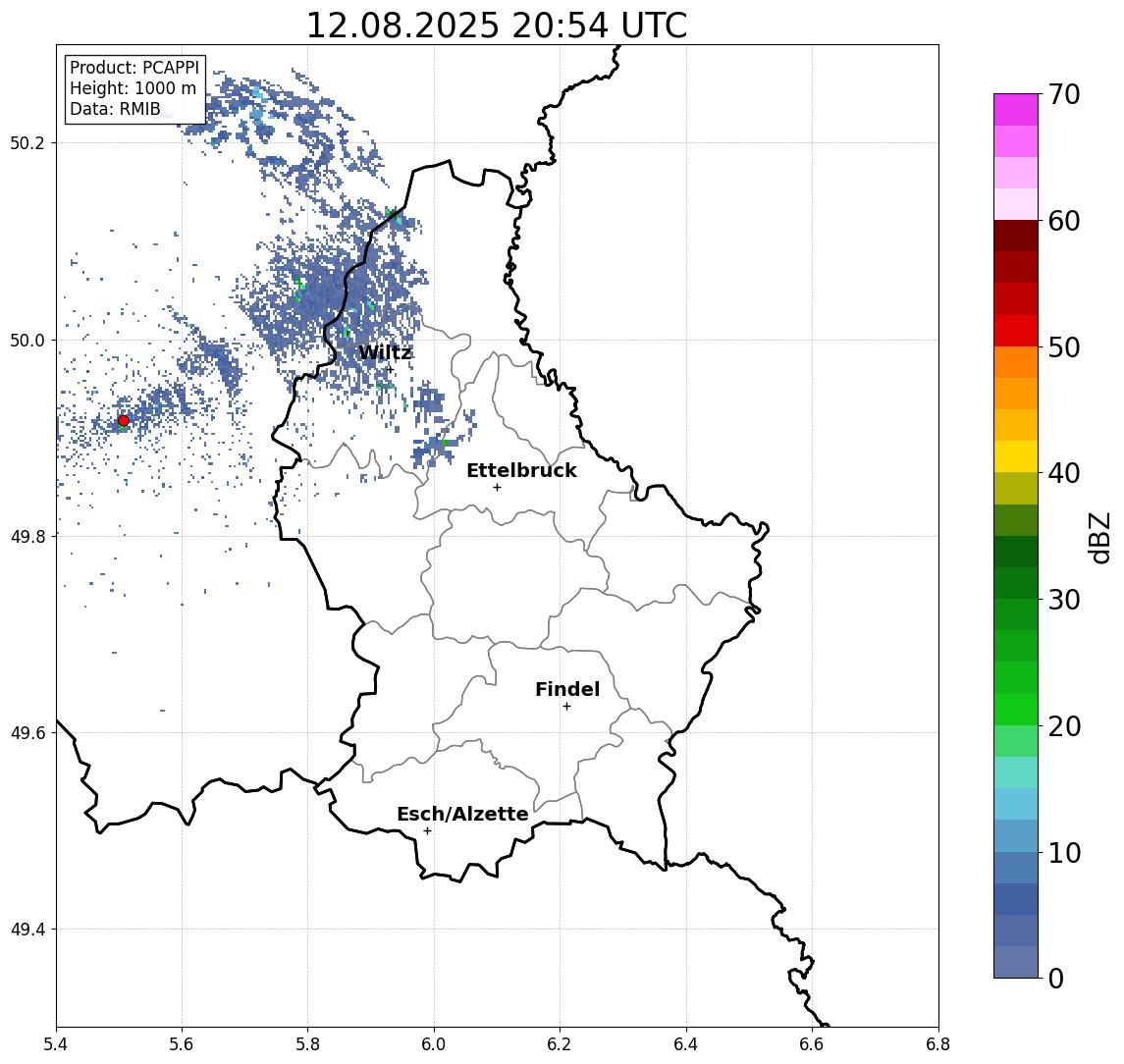Pick the dark maroon 60 dBZ colorbar segment

tap(1016, 236)
